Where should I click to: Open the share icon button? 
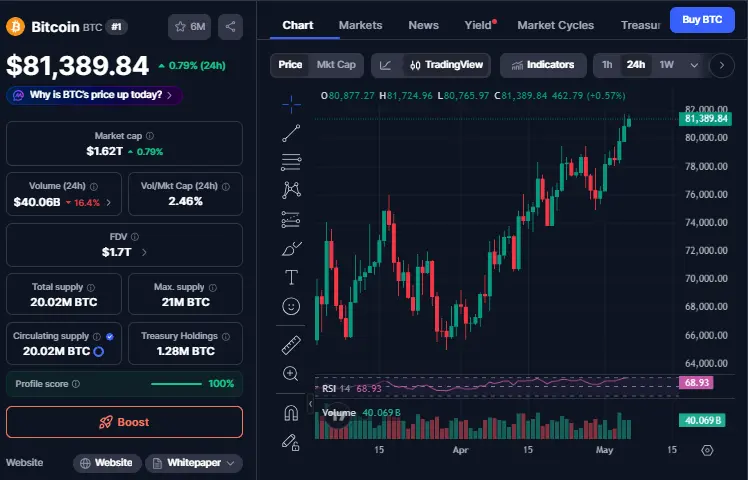230,27
